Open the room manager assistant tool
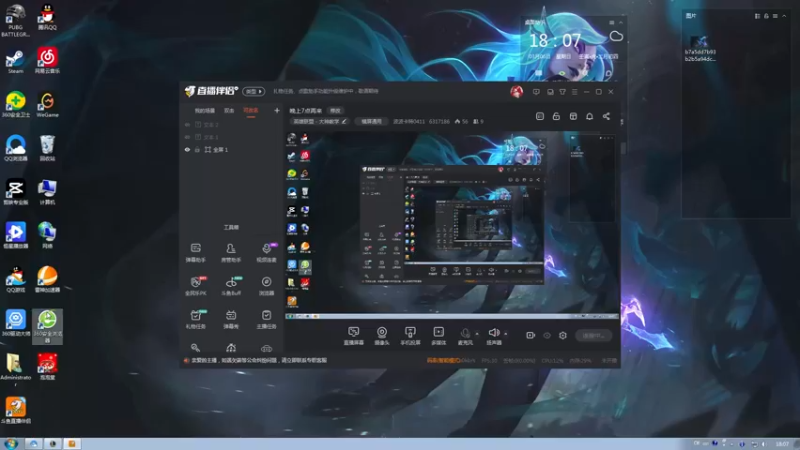 coord(231,253)
